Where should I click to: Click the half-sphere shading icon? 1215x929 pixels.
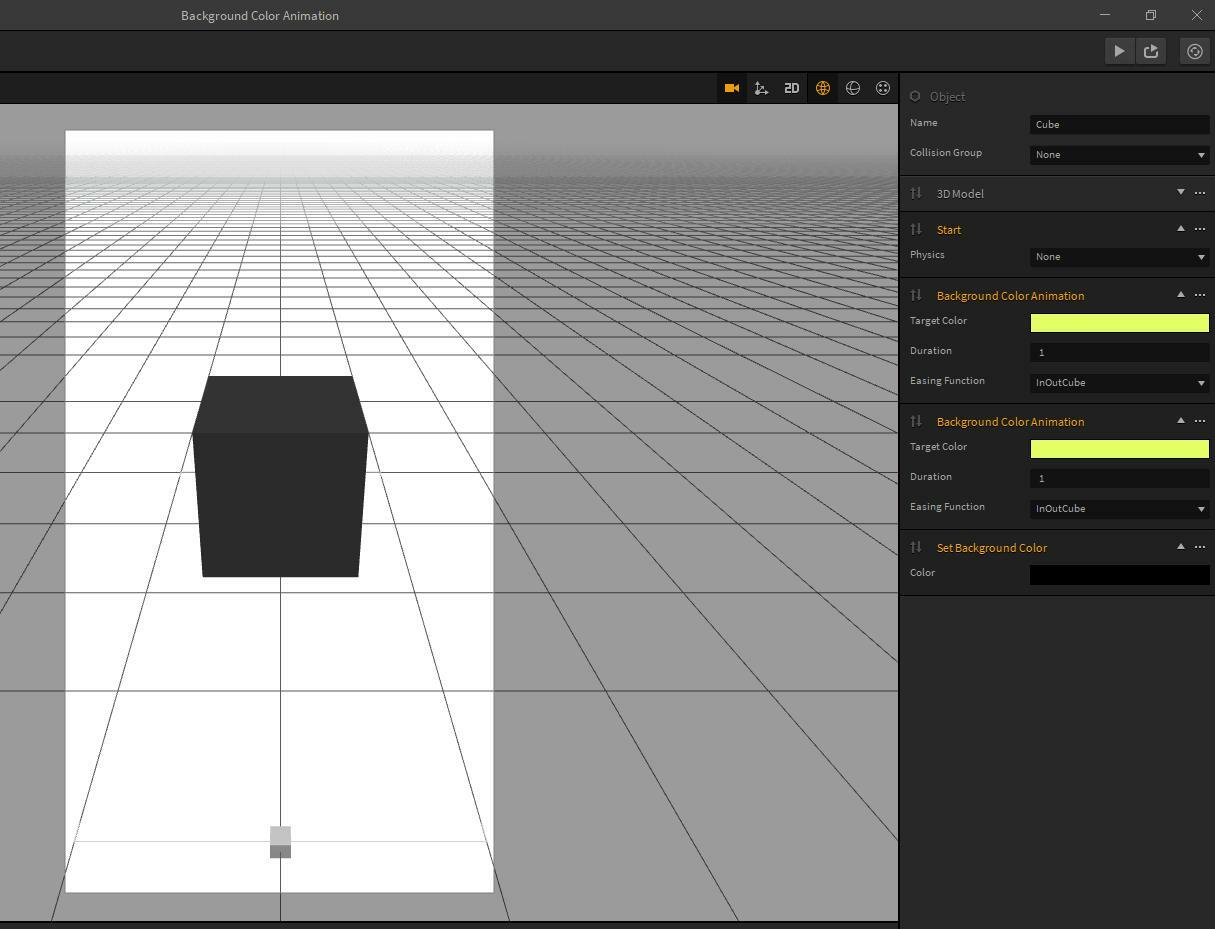[x=853, y=88]
